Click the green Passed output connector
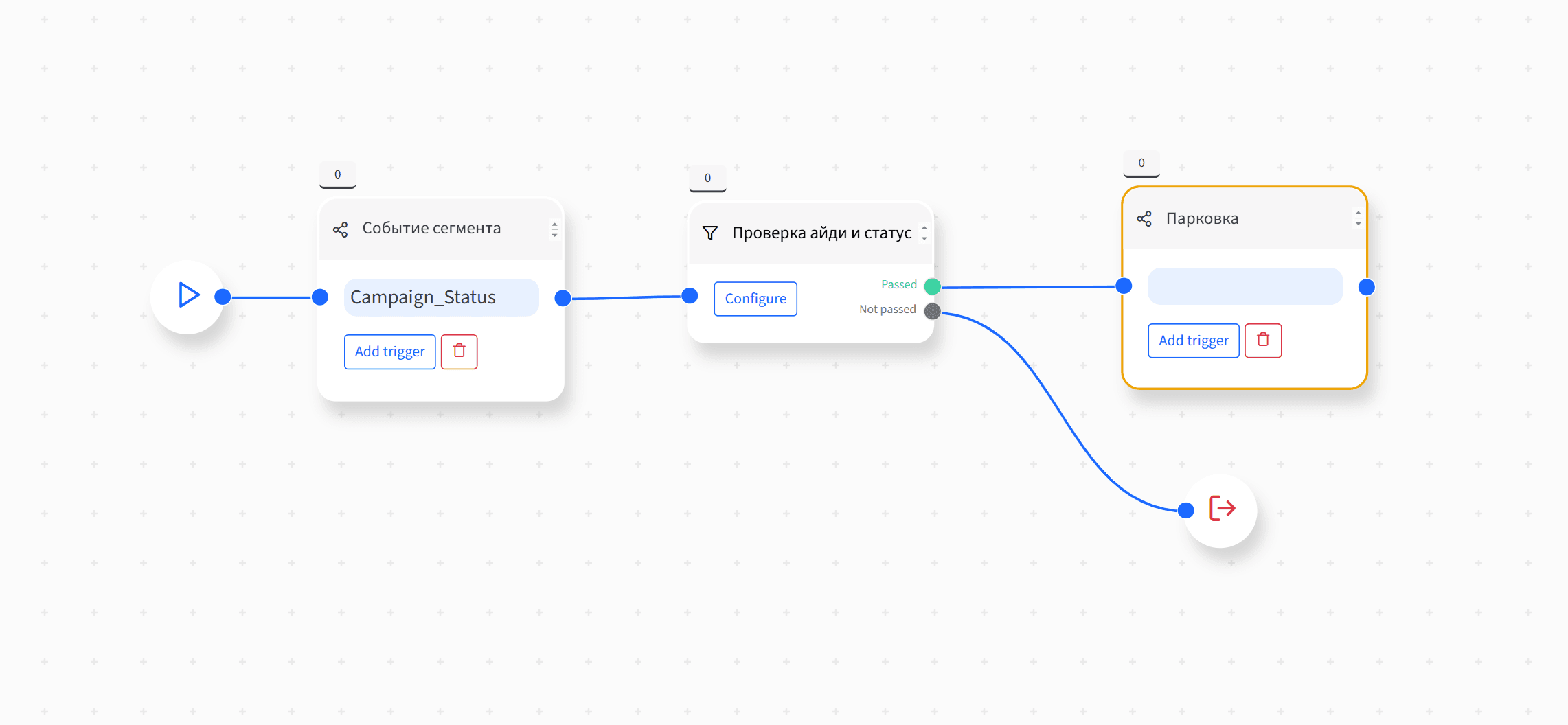This screenshot has height=725, width=1568. [933, 286]
